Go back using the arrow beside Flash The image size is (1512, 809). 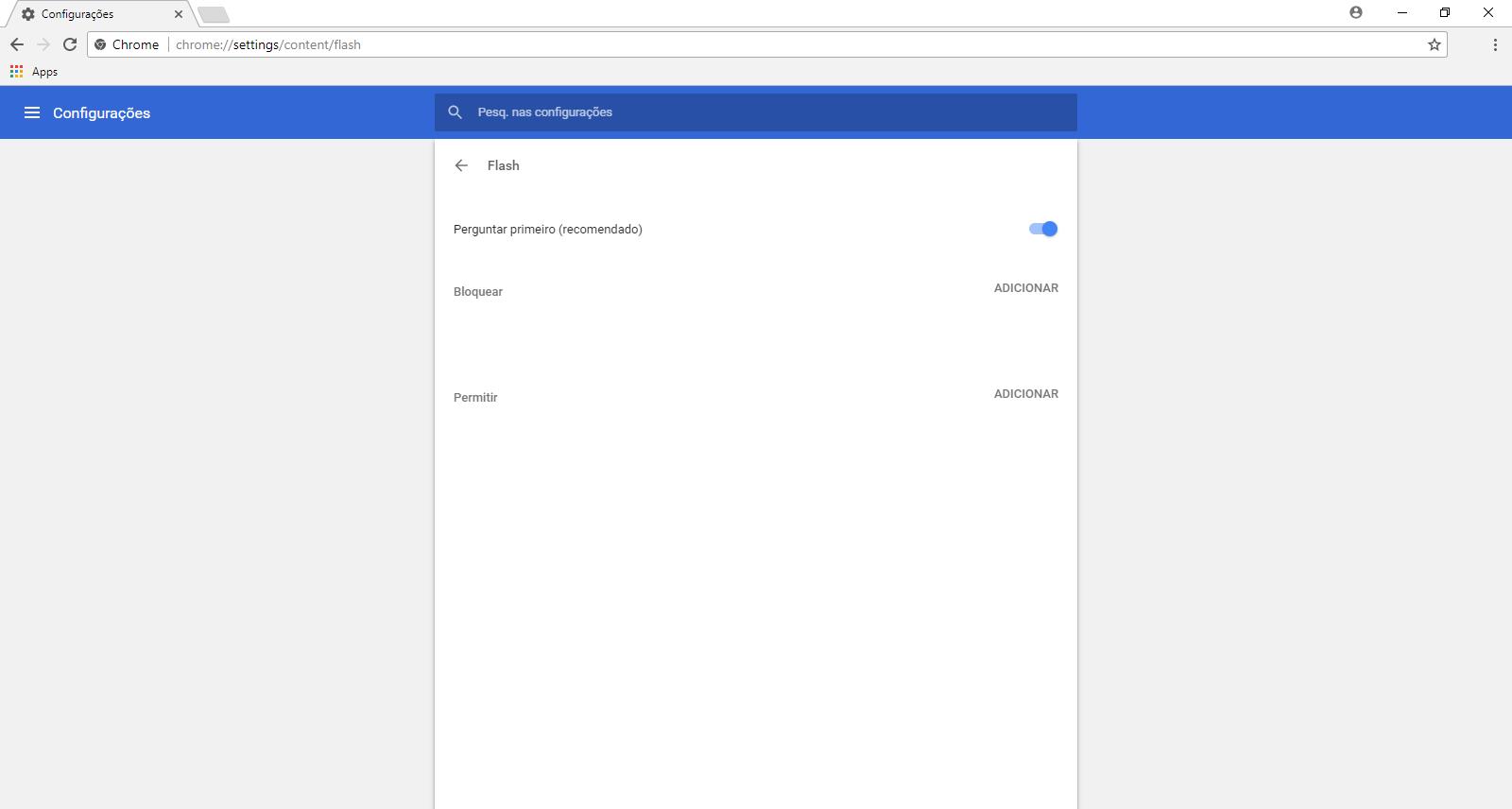[461, 165]
